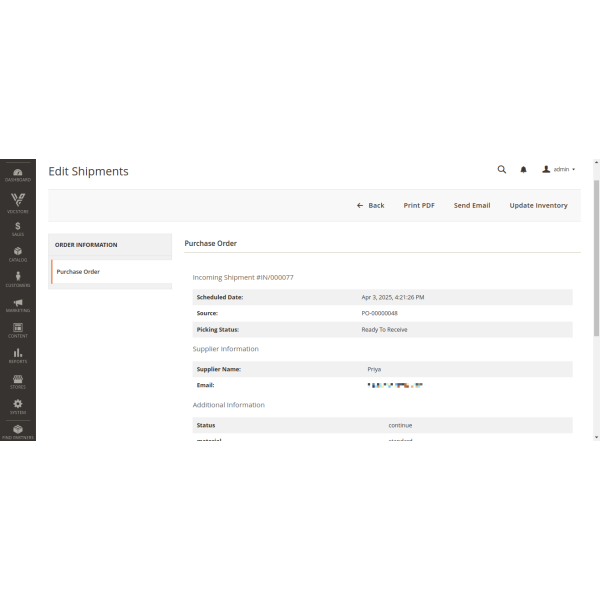Click the Print PDF button

pos(419,205)
